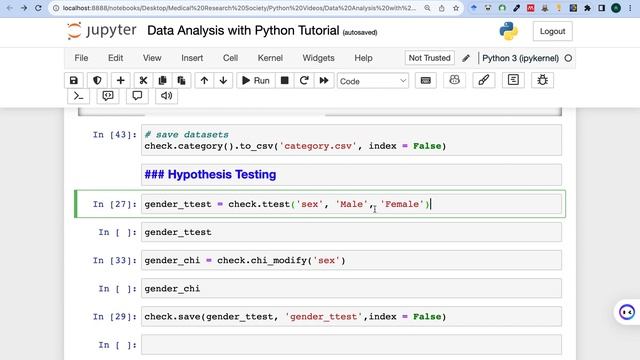Open the Widgets menu
Viewport: 640px width, 360px height.
point(318,58)
